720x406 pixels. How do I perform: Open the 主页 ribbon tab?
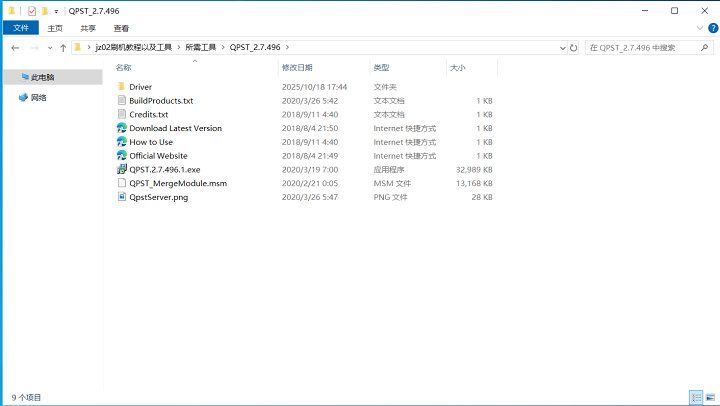(x=55, y=28)
